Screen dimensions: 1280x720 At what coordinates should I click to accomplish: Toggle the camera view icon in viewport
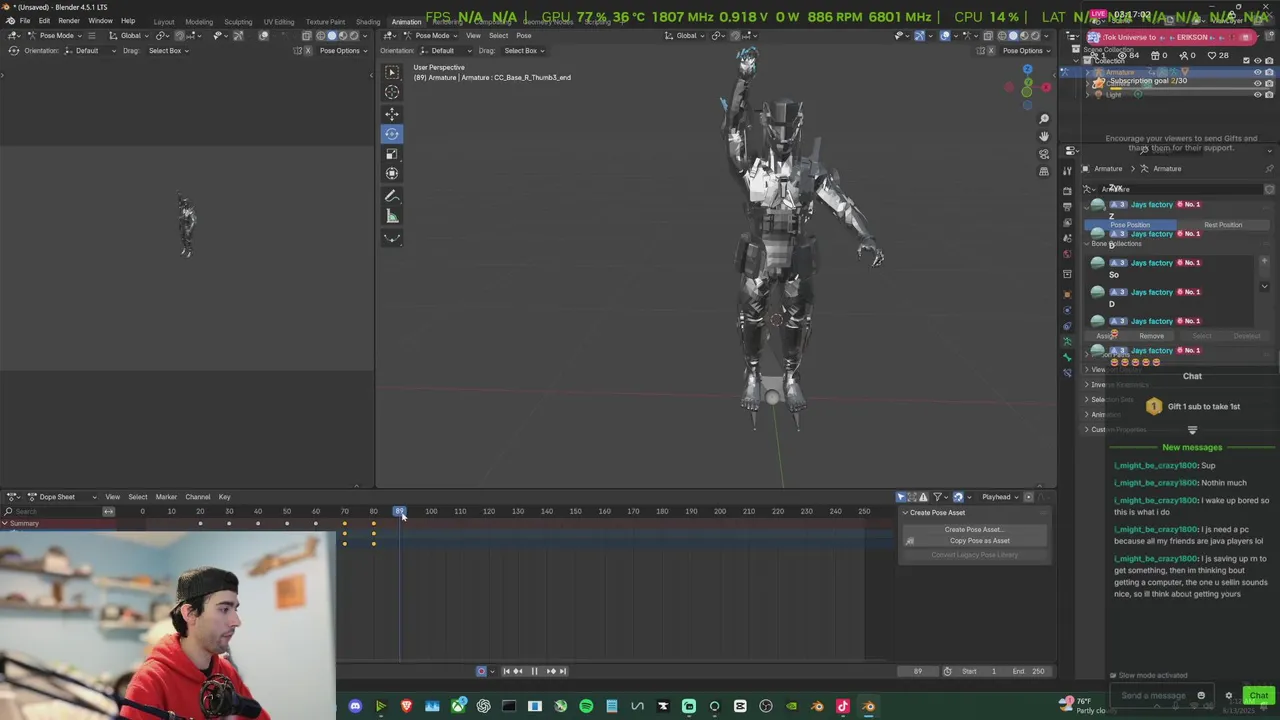1044,154
